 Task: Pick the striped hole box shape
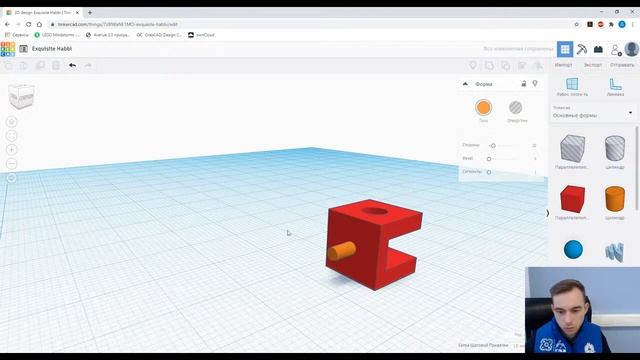(x=572, y=149)
